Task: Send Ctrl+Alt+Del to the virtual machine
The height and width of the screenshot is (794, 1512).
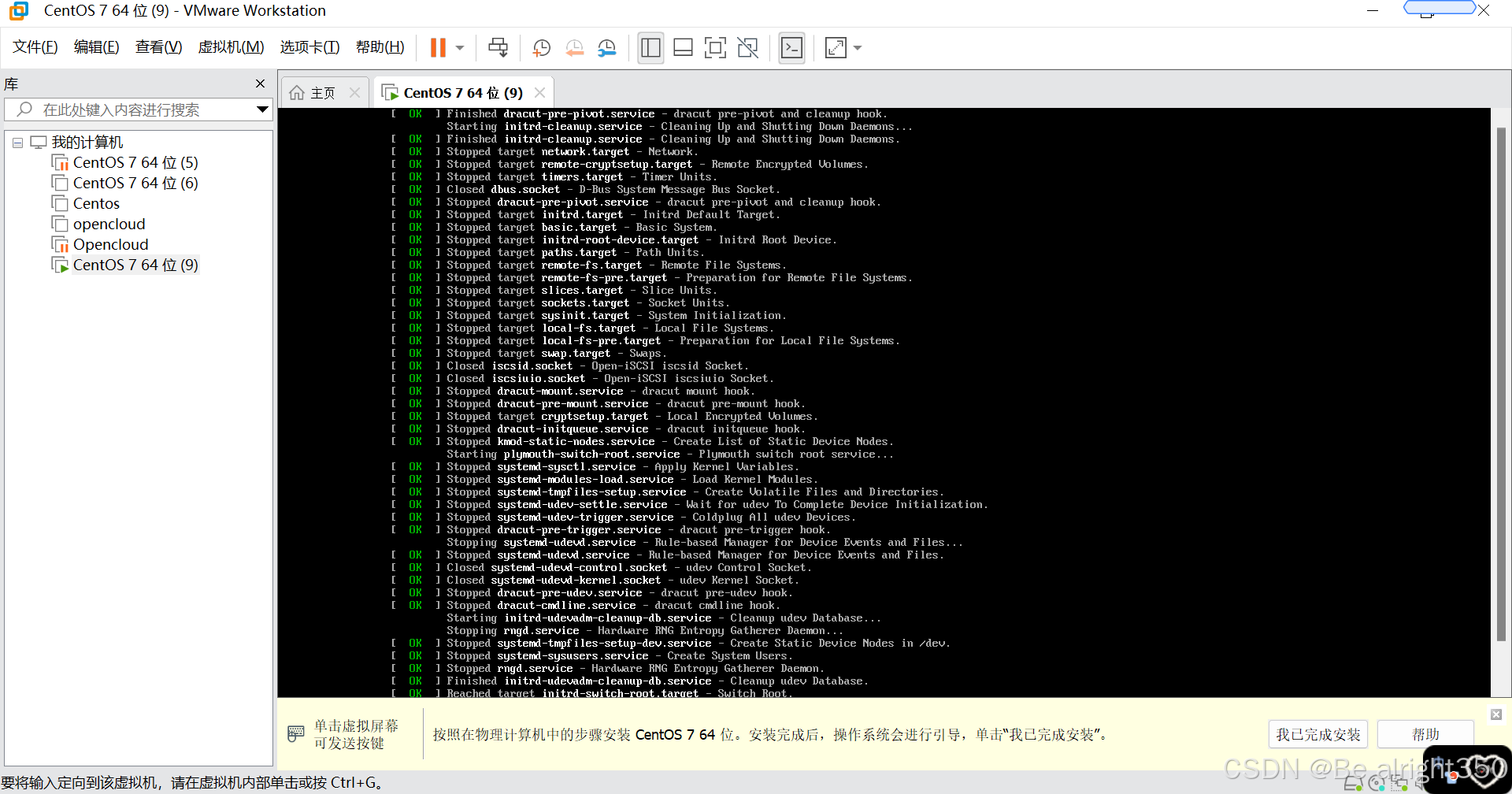Action: 498,47
